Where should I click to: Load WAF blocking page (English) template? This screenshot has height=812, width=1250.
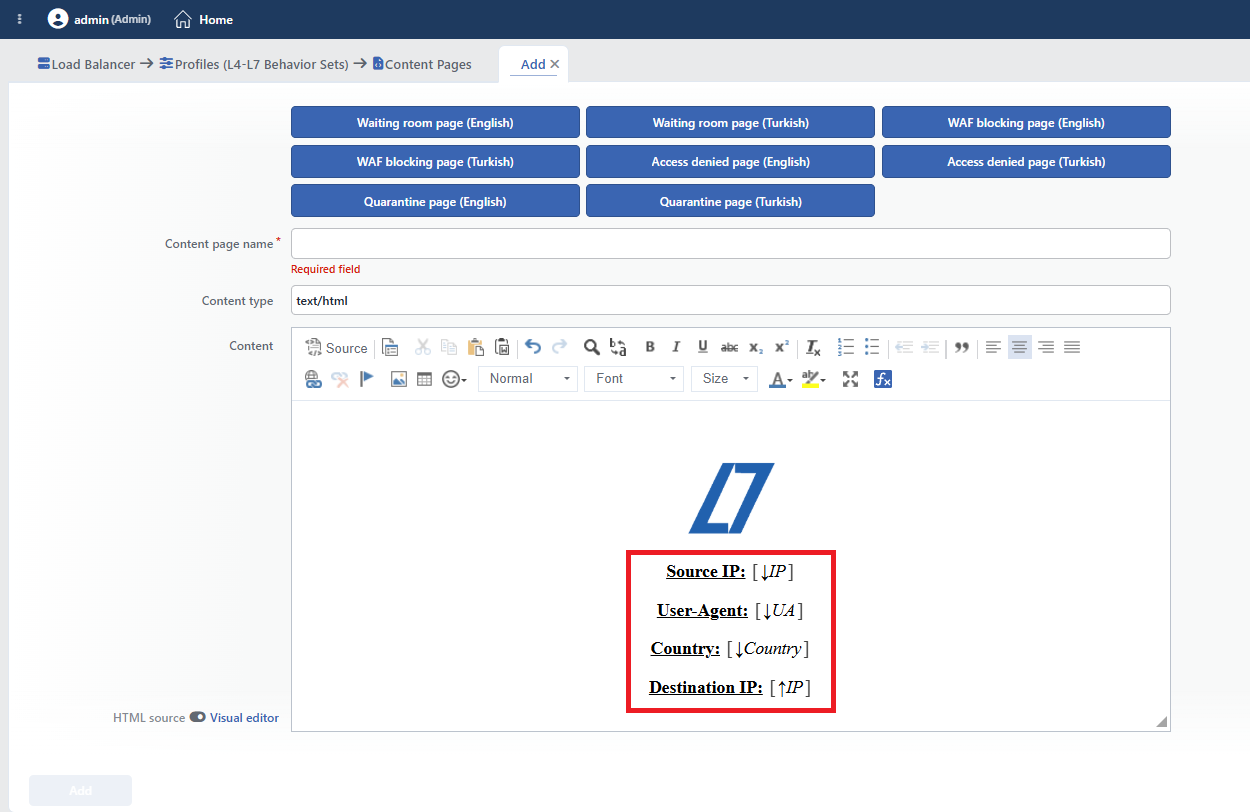click(1026, 122)
